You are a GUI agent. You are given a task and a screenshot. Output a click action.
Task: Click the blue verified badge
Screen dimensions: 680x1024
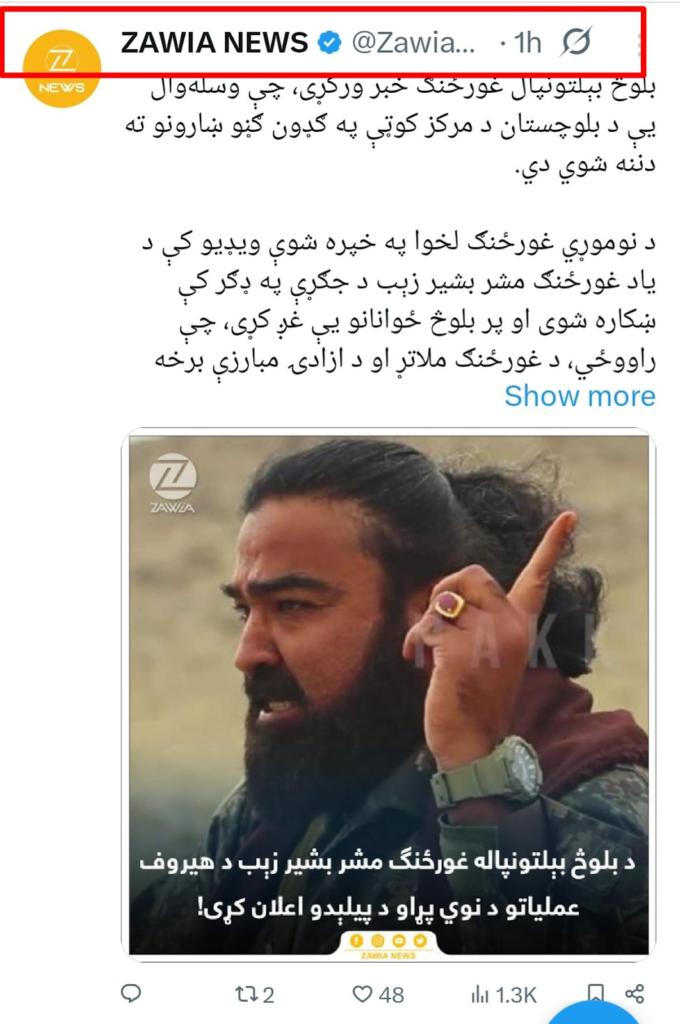tap(329, 43)
